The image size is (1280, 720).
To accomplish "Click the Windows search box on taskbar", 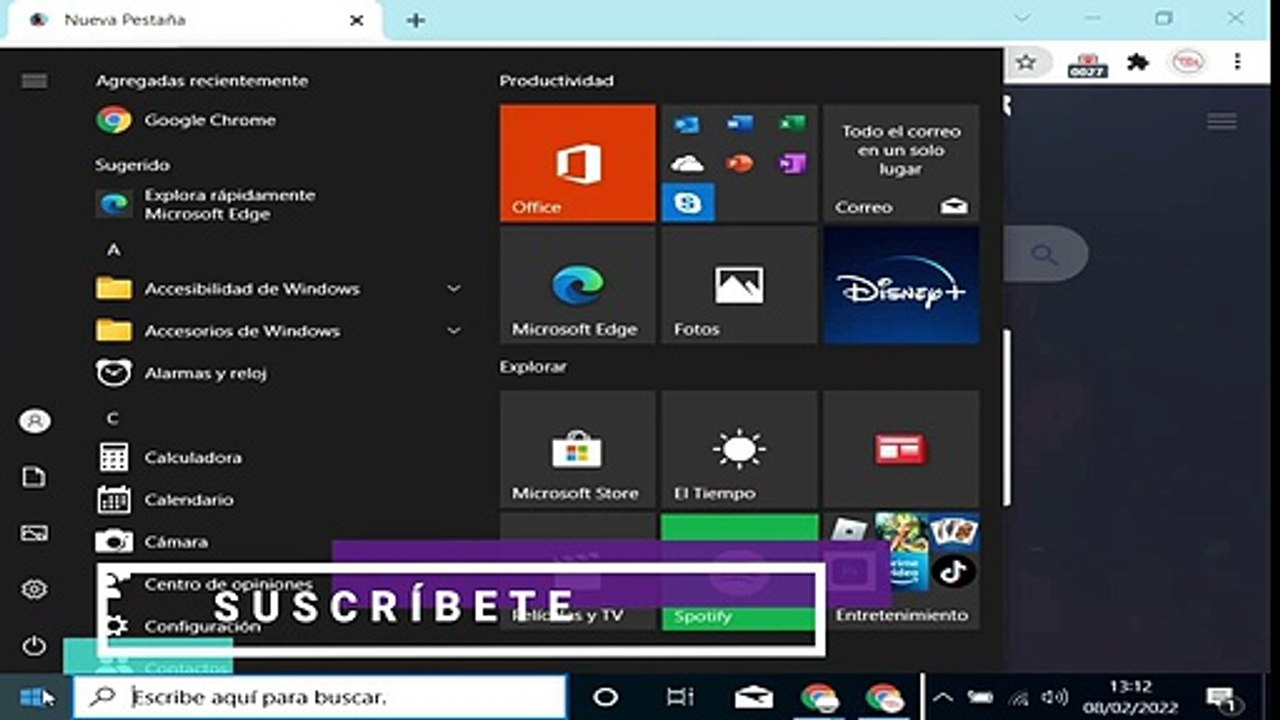I will 320,697.
